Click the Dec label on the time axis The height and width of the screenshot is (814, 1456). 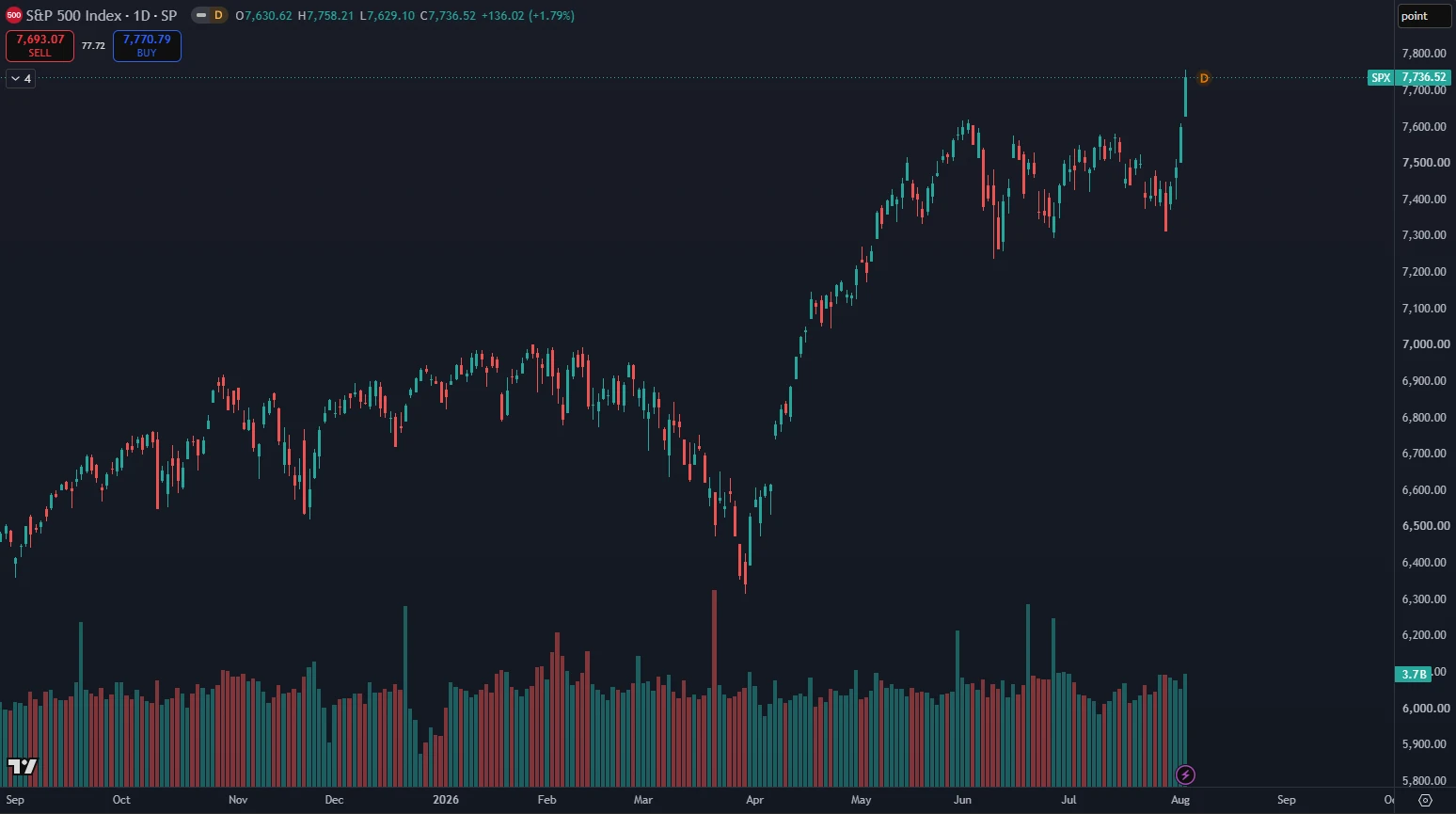(x=334, y=800)
